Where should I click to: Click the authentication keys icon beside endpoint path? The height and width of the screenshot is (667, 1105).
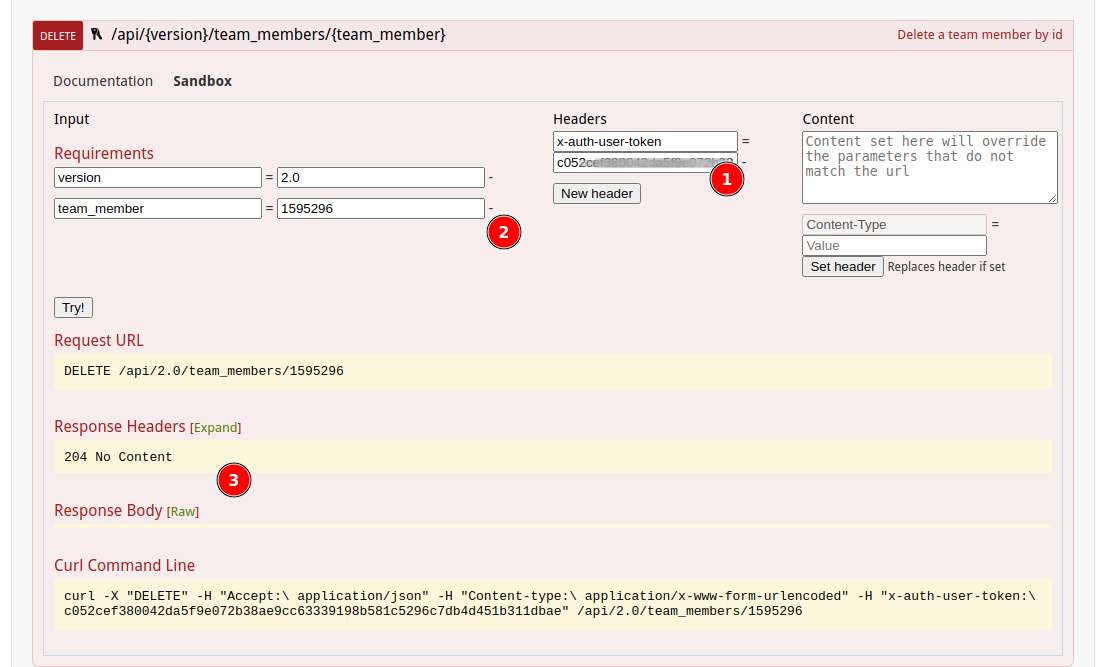97,34
